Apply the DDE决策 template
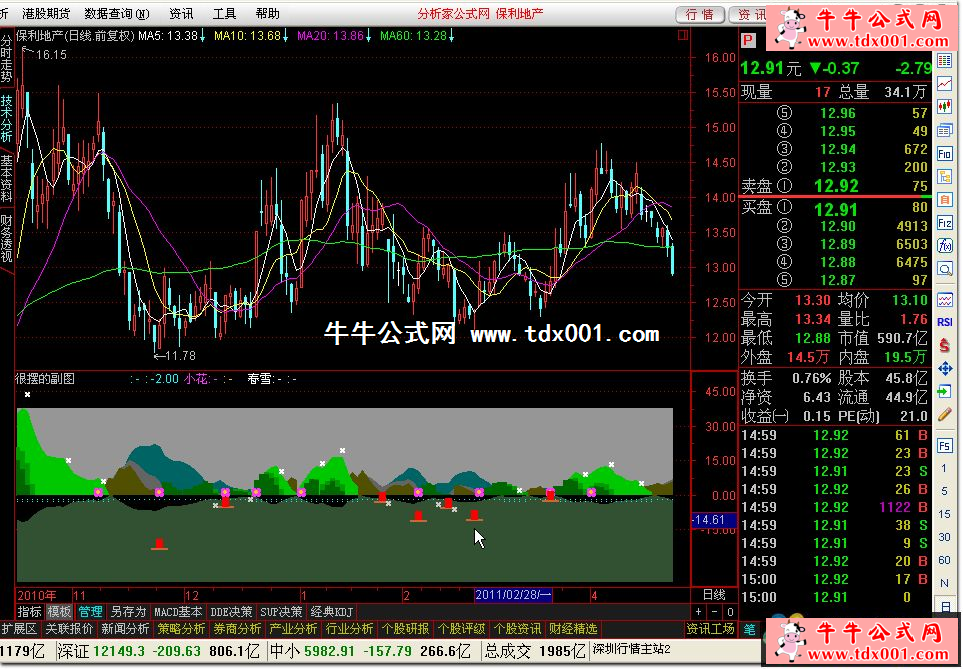Screen dimensions: 963x669 pyautogui.click(x=231, y=612)
